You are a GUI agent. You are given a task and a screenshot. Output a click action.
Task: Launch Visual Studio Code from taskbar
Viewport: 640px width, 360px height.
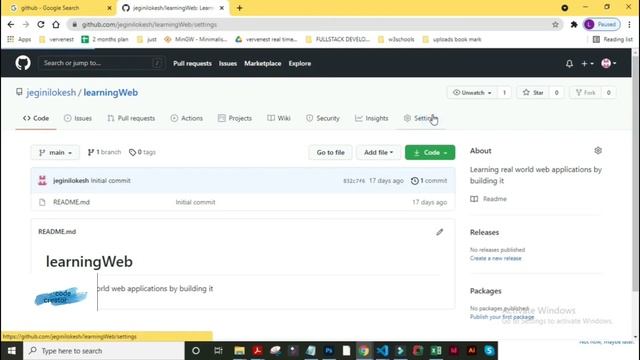pos(382,351)
